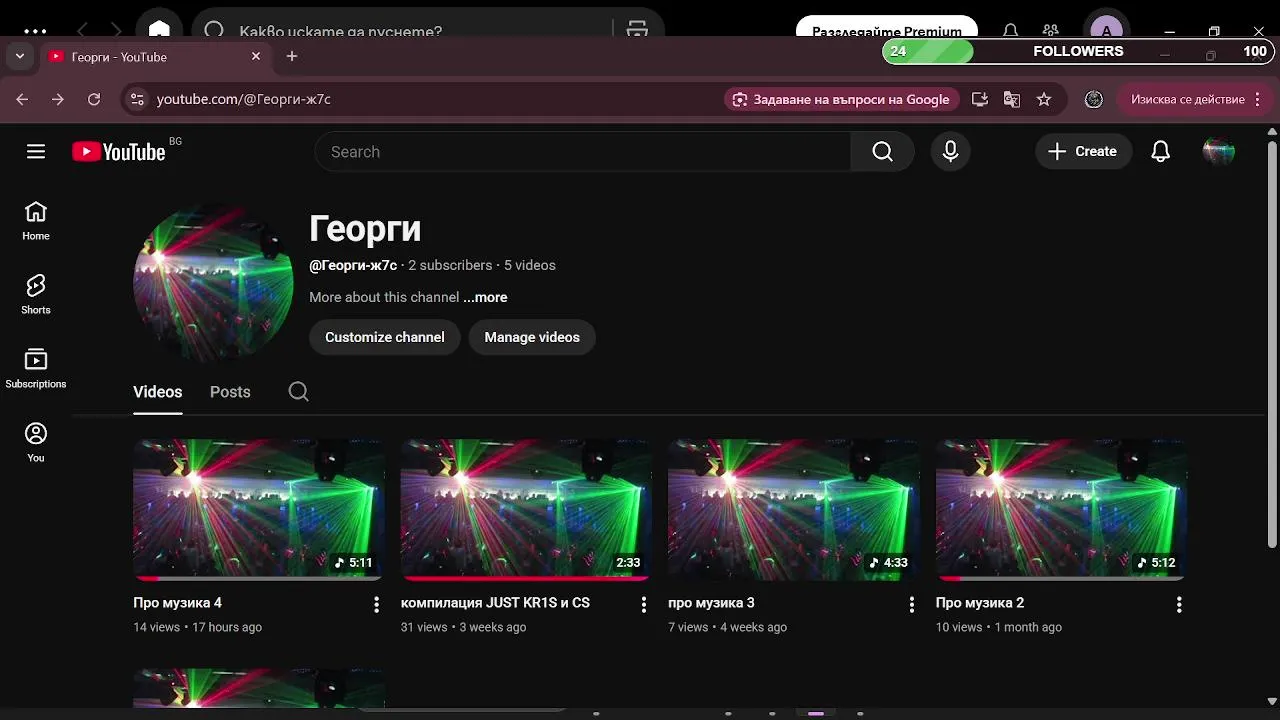
Task: Select the Георги - YouTube browser tab
Action: (155, 57)
